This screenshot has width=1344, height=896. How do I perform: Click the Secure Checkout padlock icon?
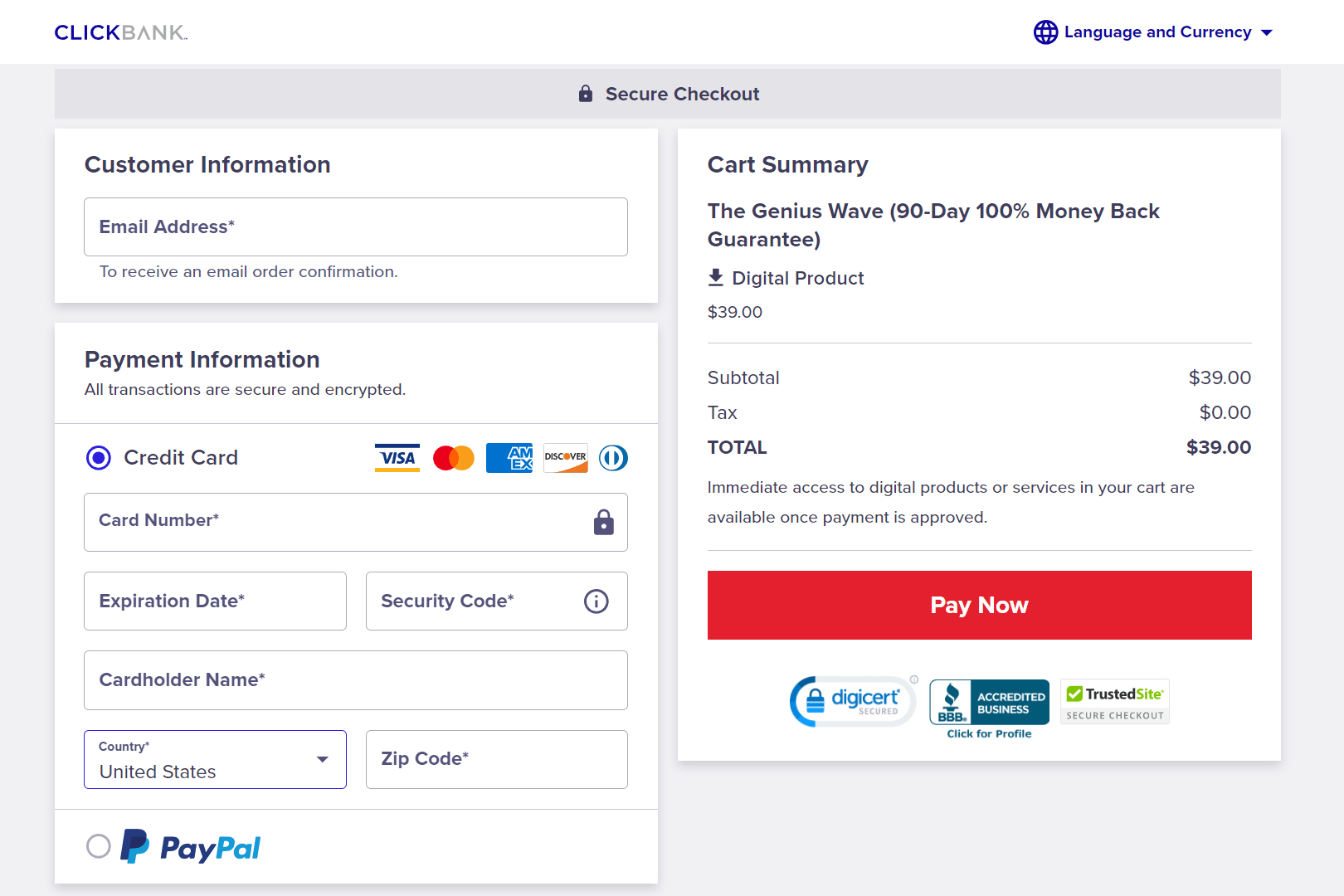coord(586,94)
